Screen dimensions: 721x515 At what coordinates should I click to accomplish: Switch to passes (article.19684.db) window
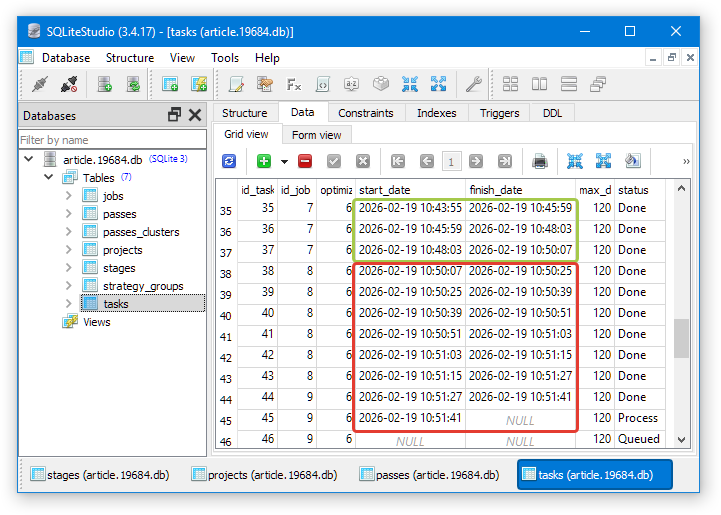pos(429,475)
